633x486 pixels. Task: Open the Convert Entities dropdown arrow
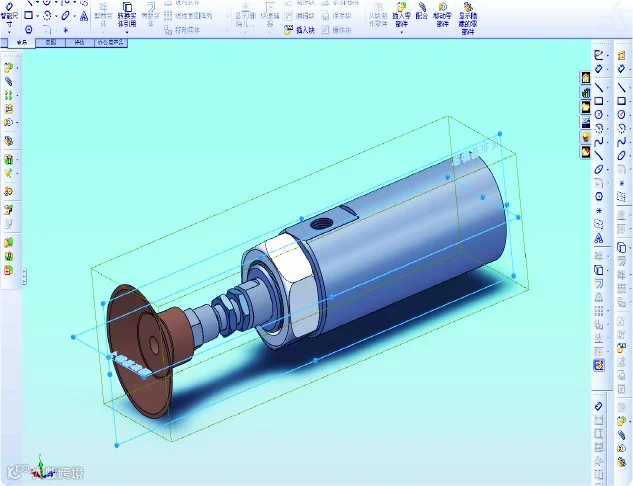[127, 32]
